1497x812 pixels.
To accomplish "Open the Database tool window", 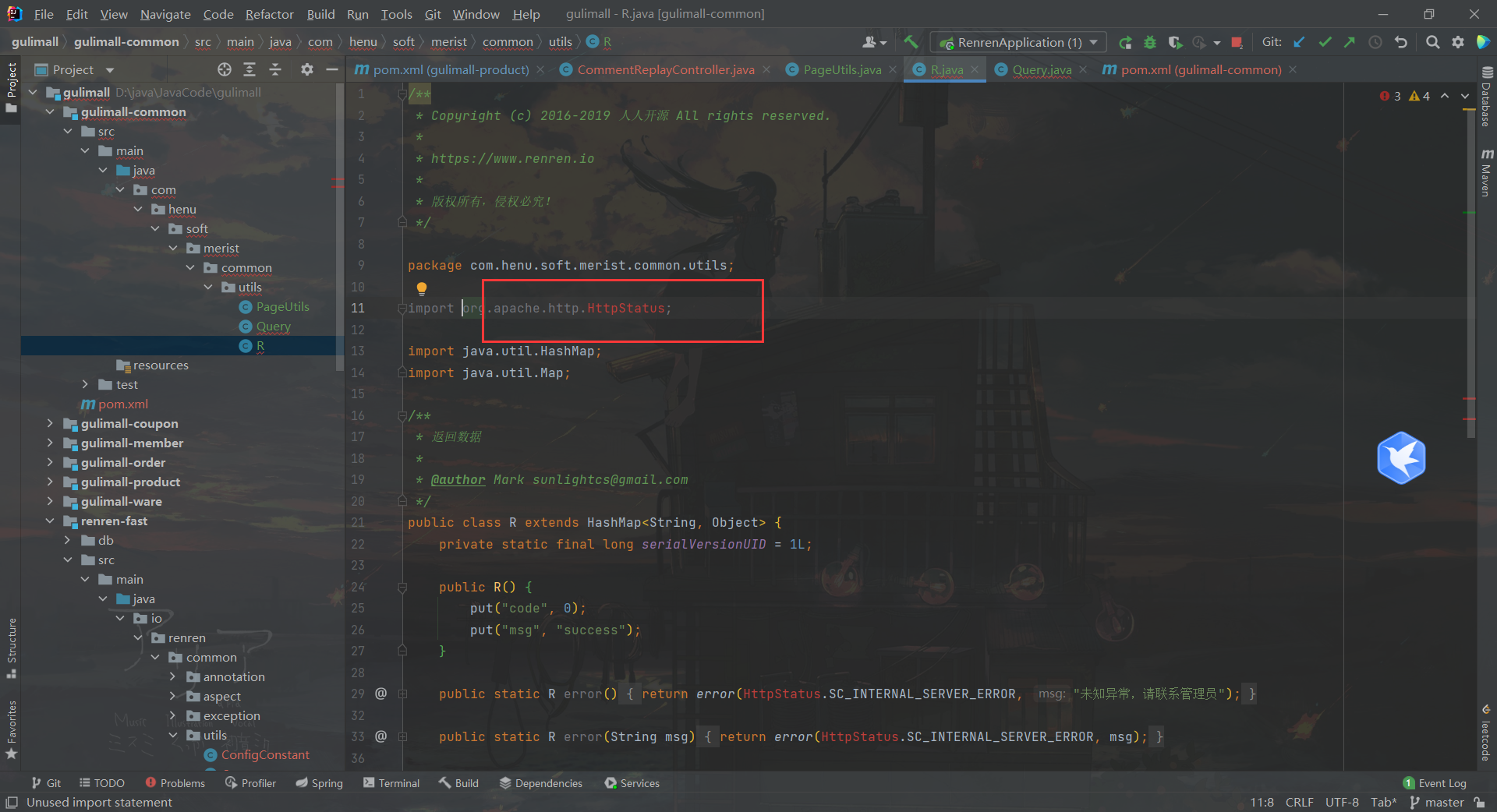I will point(1486,97).
